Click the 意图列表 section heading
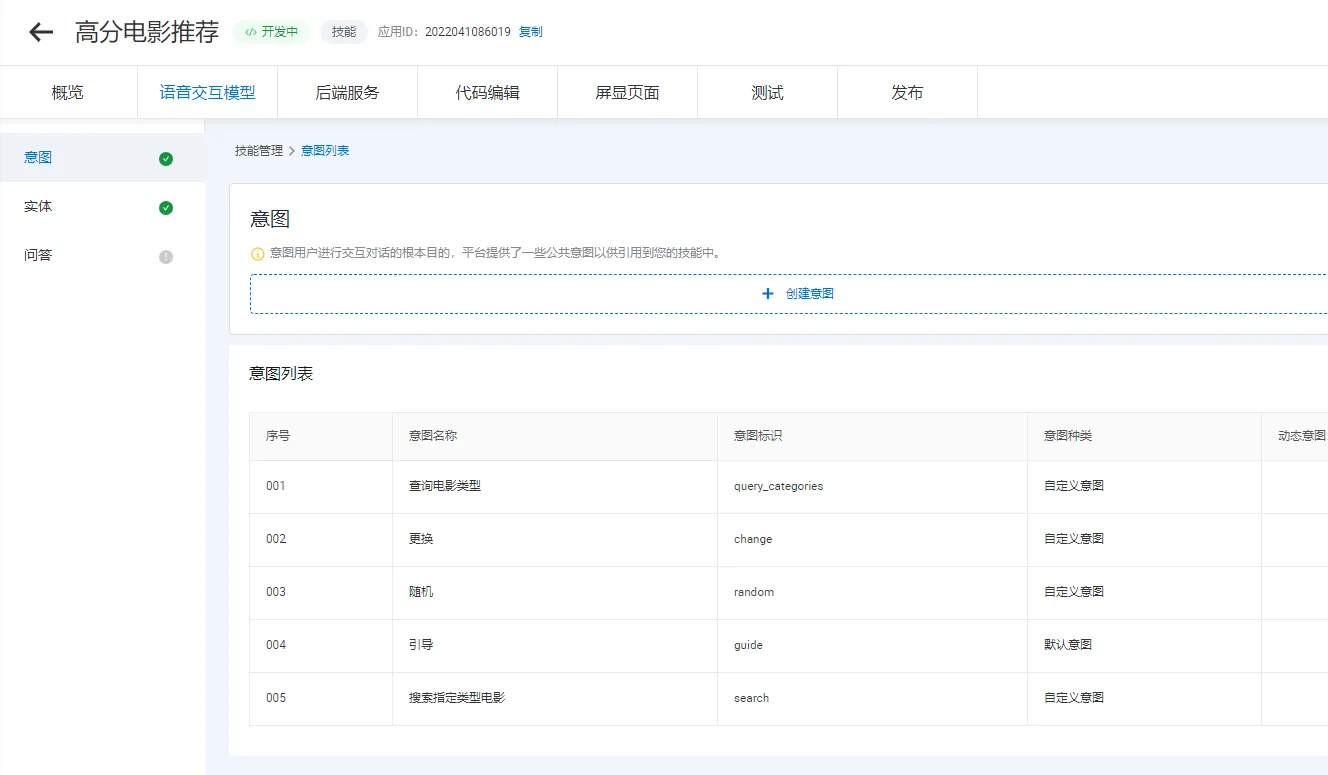Image resolution: width=1328 pixels, height=775 pixels. 281,374
